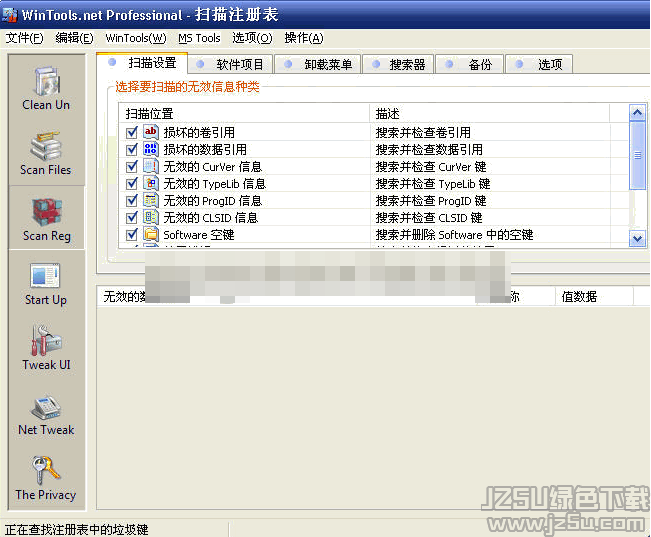Select the 搜索并检查数据引用 description cell
Image resolution: width=651 pixels, height=537 pixels.
click(x=429, y=150)
